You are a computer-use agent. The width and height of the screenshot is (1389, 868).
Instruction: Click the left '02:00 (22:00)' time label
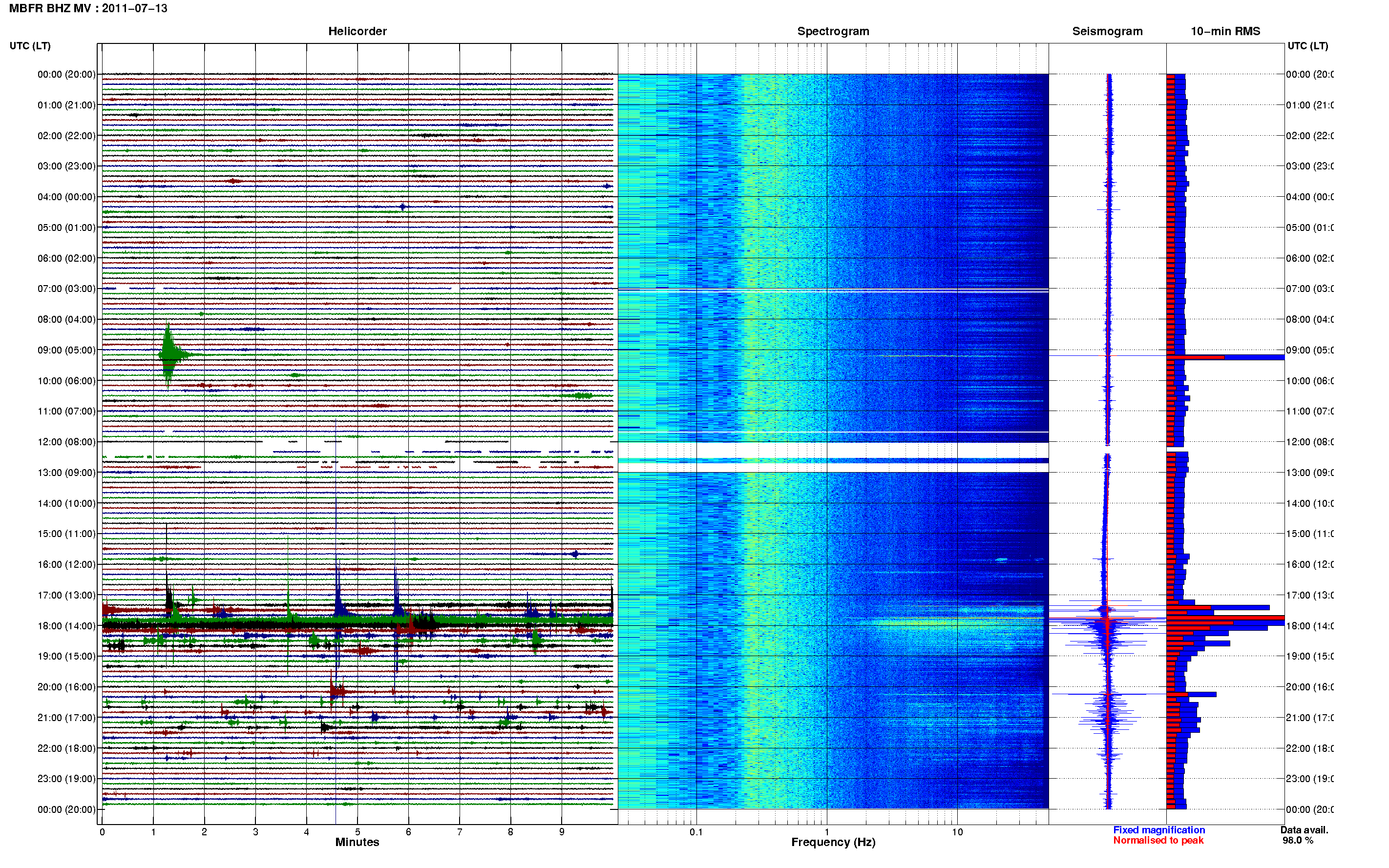click(66, 136)
